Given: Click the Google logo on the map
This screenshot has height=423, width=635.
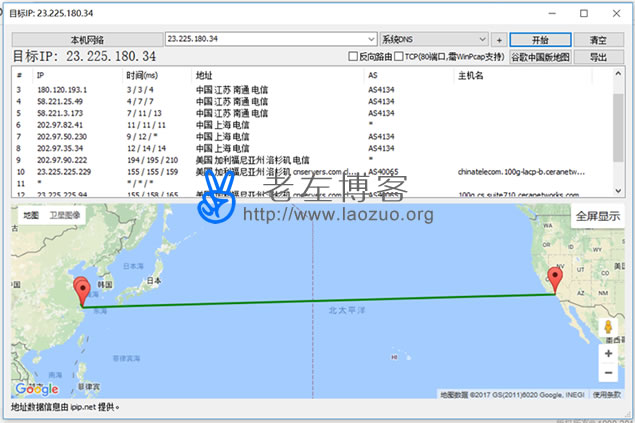Looking at the screenshot, I should coord(37,389).
